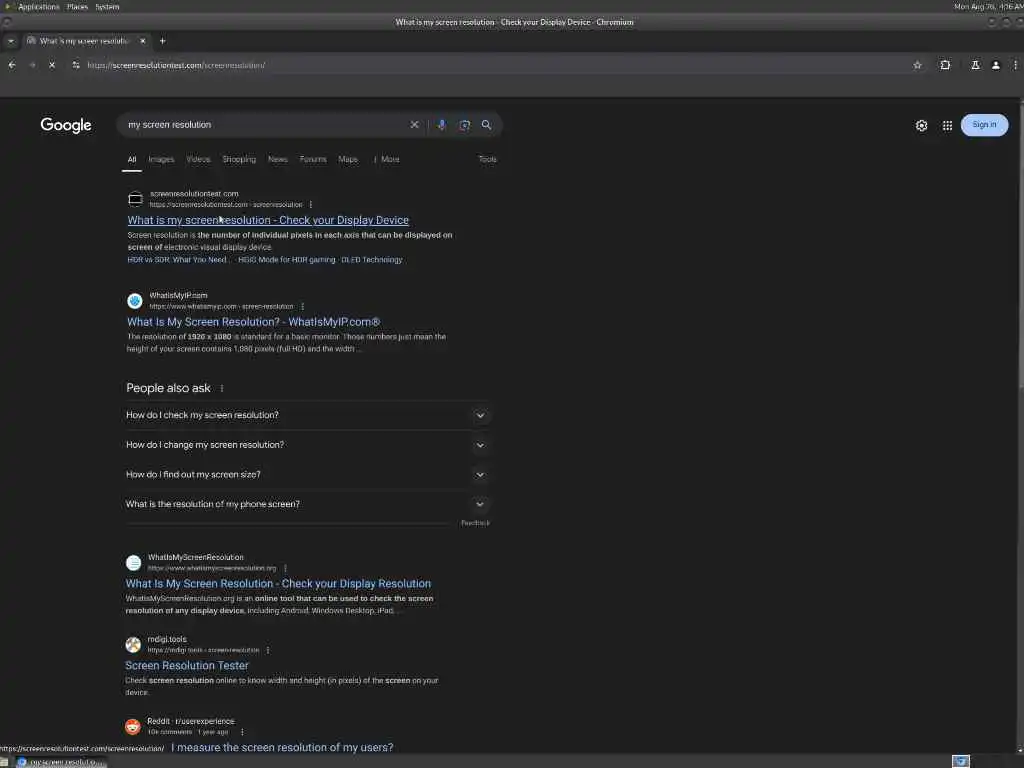Switch to the Maps tab
The width and height of the screenshot is (1024, 768).
tap(348, 159)
